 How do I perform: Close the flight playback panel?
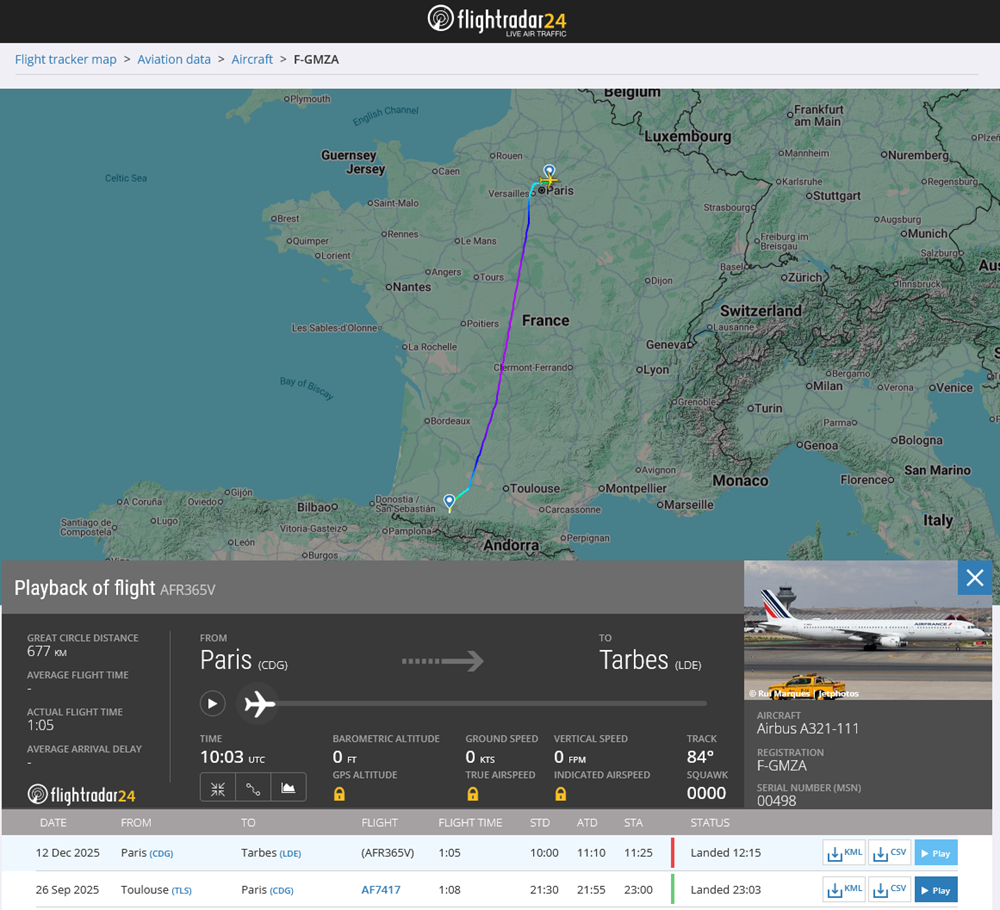point(975,577)
